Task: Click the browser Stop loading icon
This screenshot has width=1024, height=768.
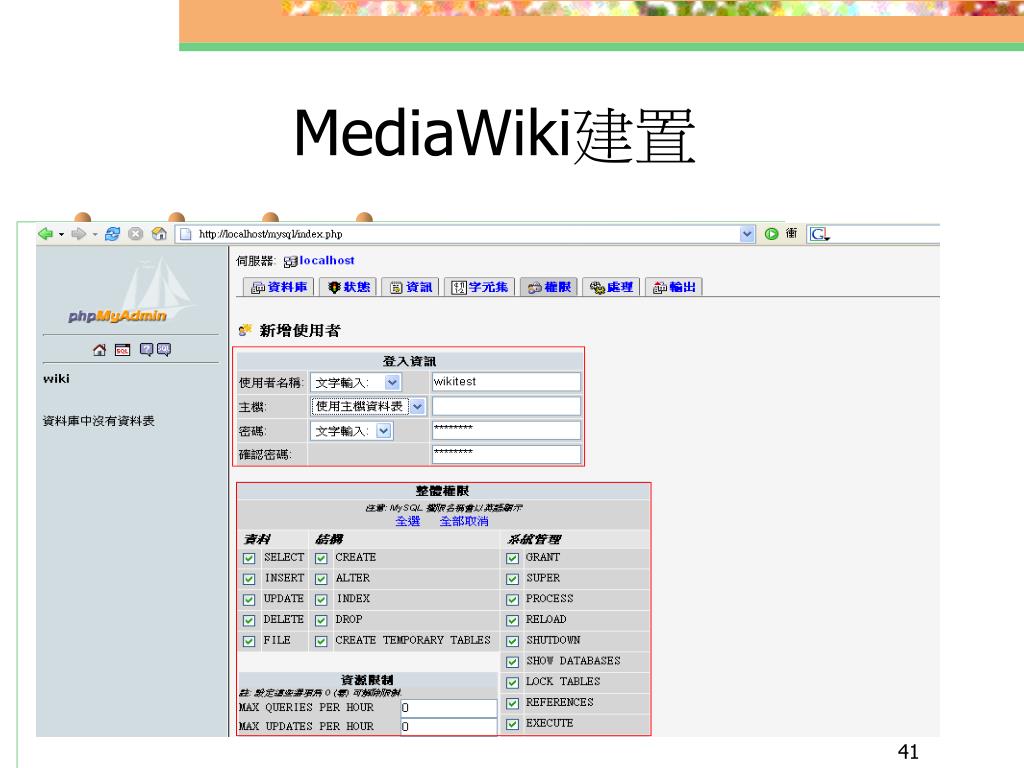Action: 135,234
